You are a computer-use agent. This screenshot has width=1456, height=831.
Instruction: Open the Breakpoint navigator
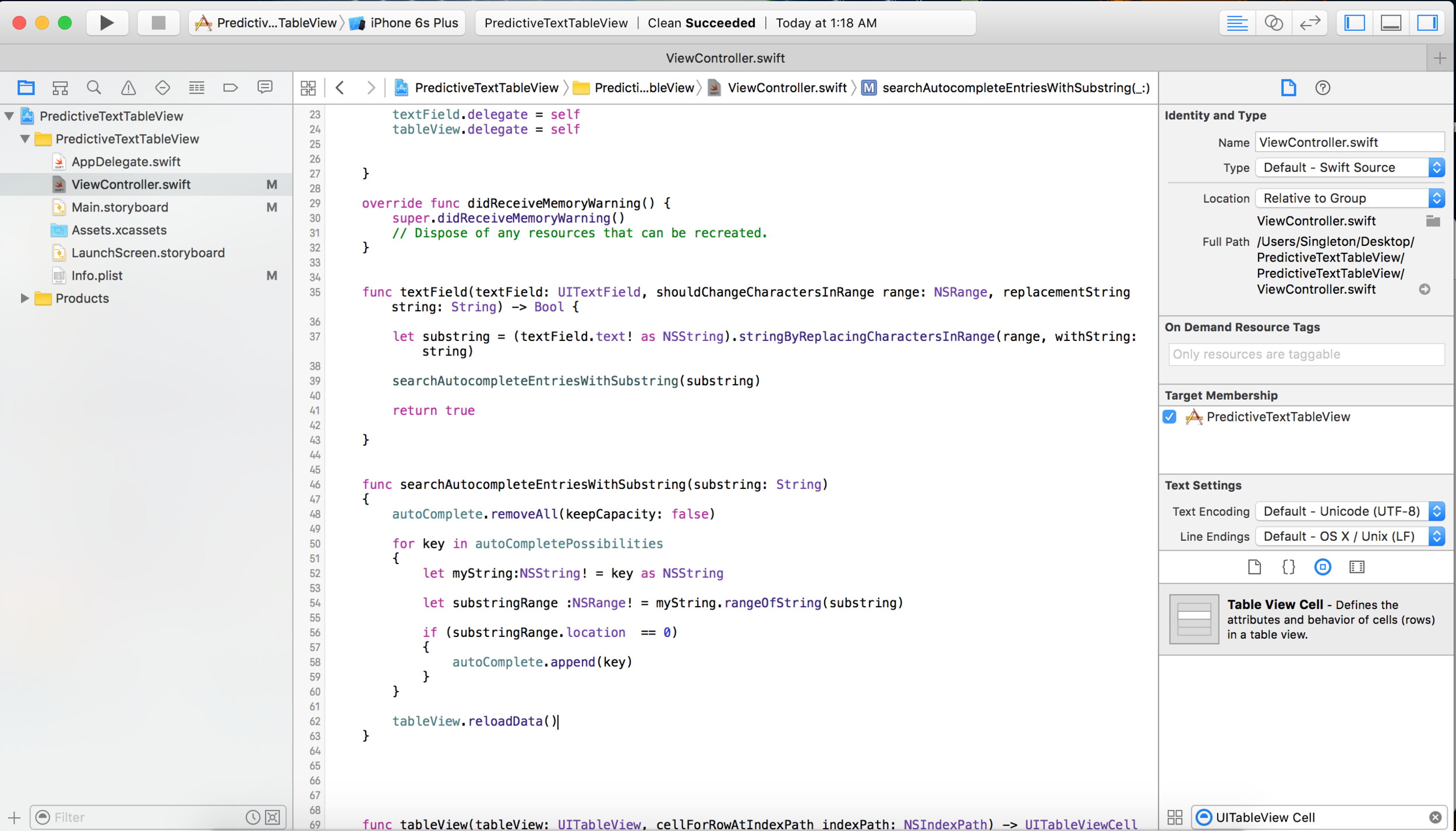pos(231,88)
